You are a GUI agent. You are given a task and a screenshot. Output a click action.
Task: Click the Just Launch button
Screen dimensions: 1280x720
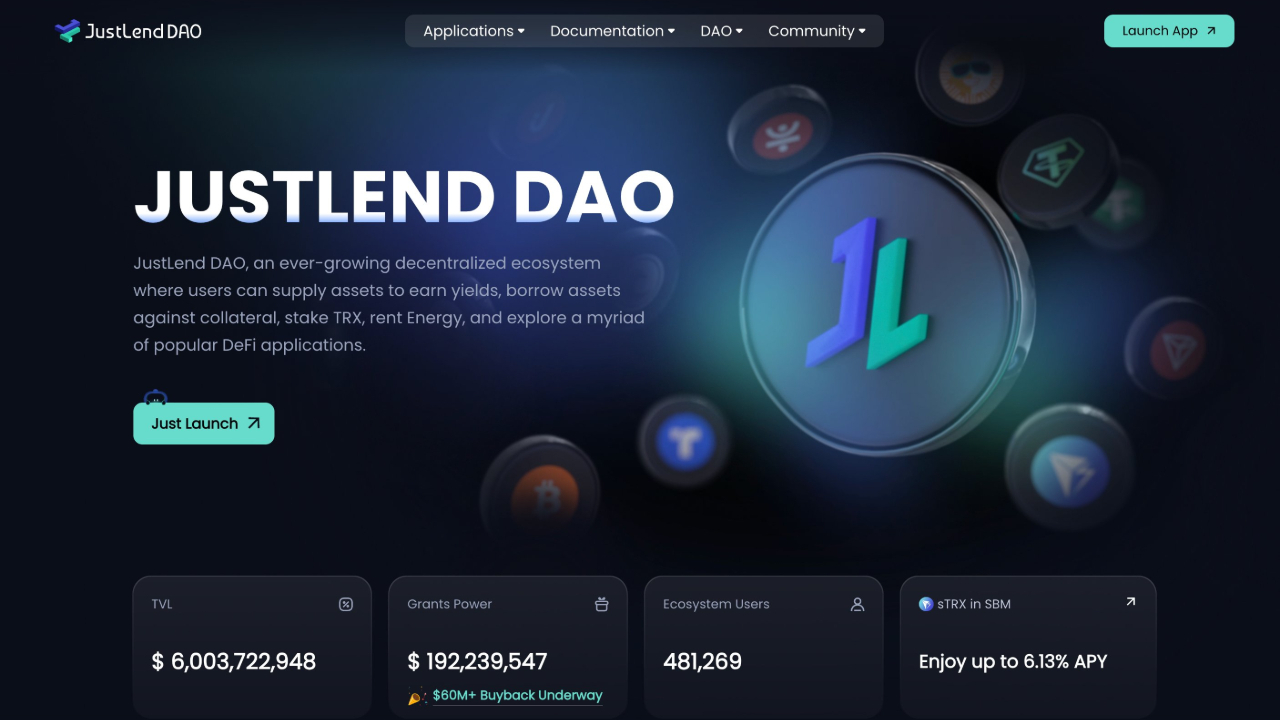[x=204, y=423]
